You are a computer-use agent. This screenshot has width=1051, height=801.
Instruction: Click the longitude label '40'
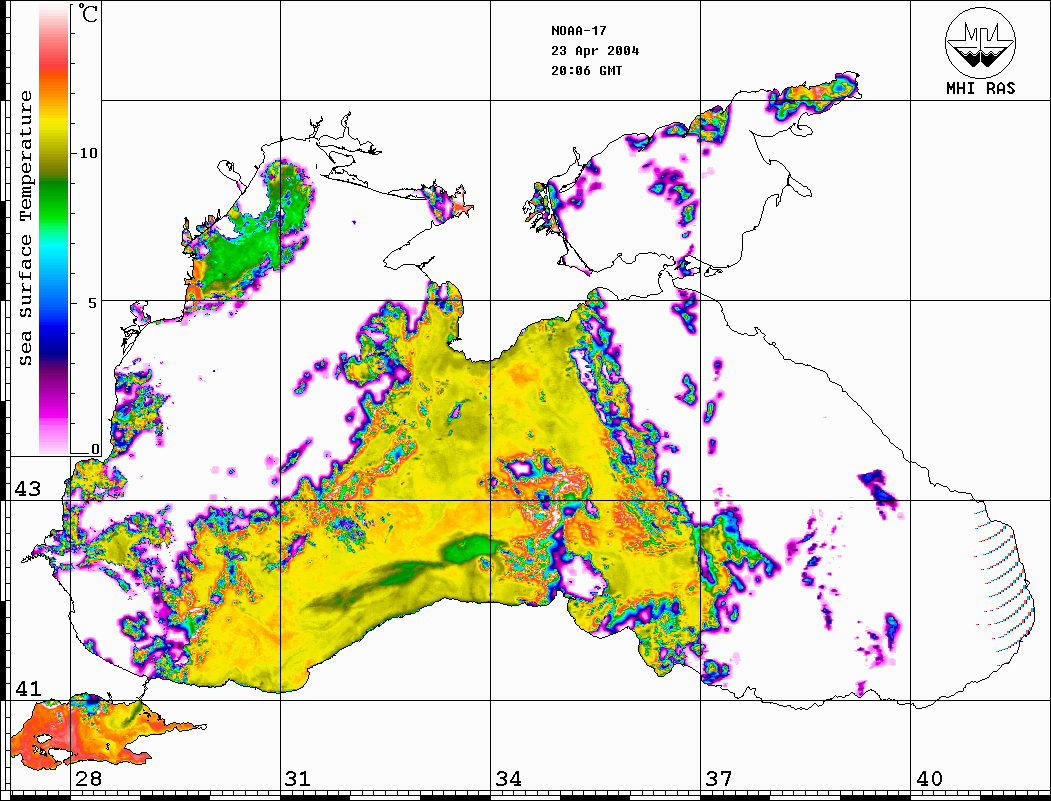click(929, 779)
